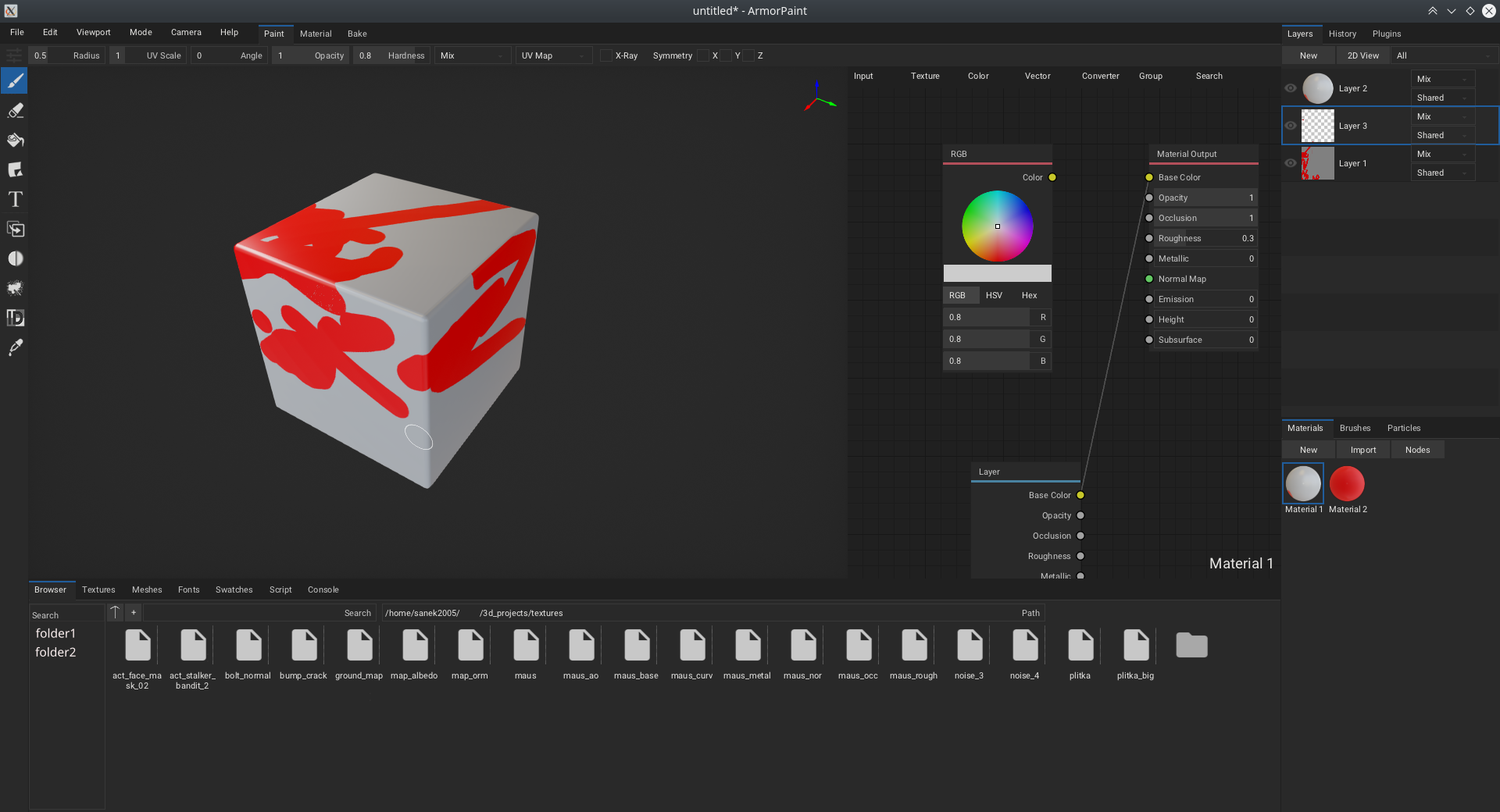Viewport: 1500px width, 812px height.
Task: Select the Blur tool
Action: tap(15, 259)
